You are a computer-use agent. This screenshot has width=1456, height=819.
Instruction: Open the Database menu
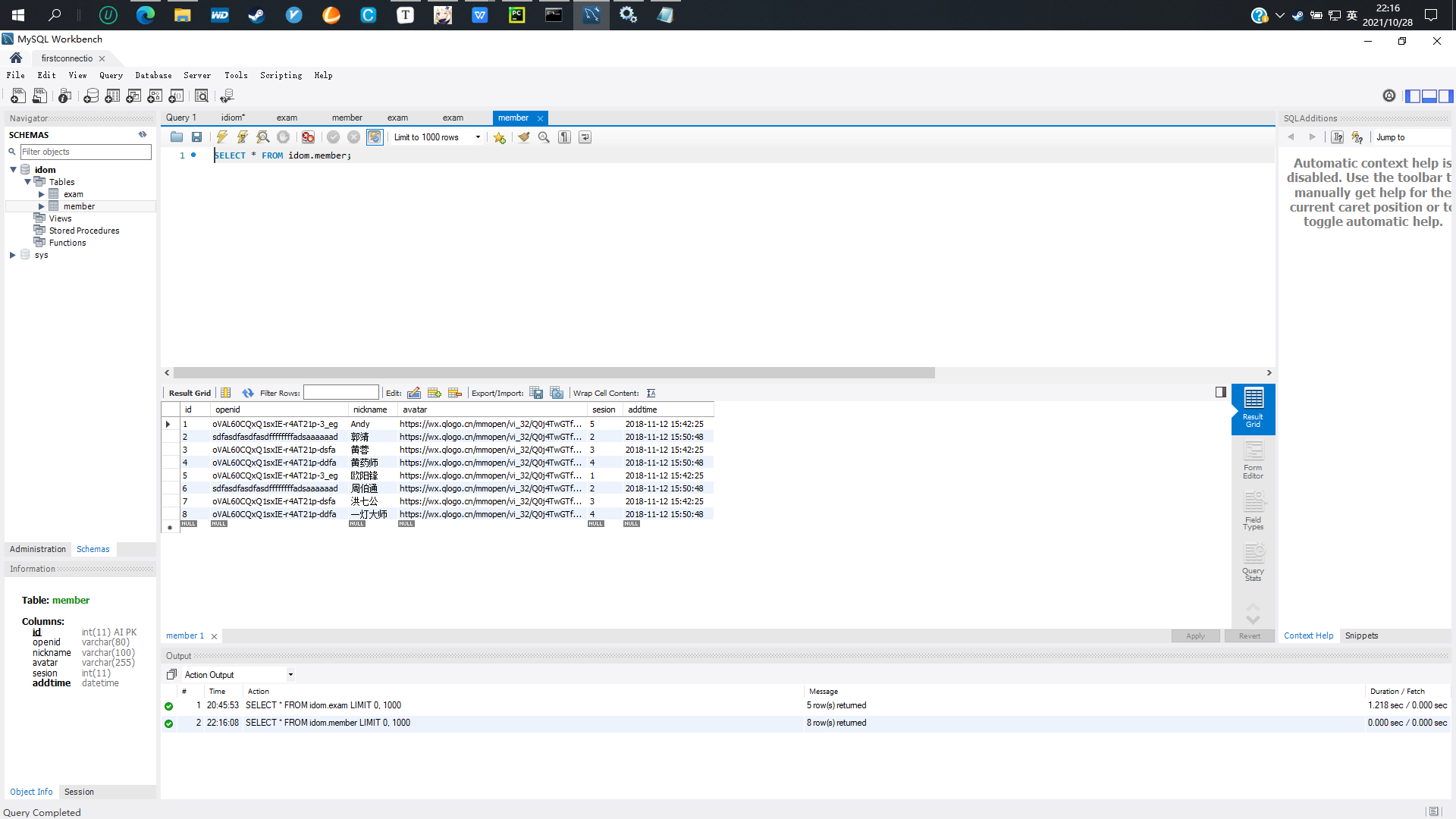(153, 75)
